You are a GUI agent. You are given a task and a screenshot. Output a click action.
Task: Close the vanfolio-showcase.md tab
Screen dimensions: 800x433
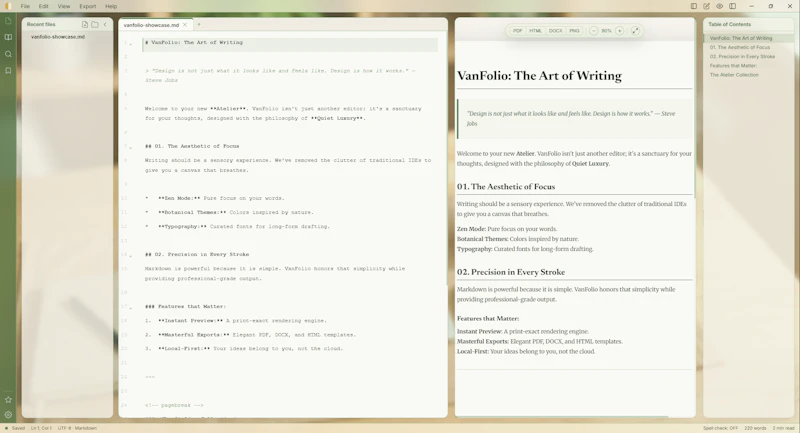[x=185, y=24]
